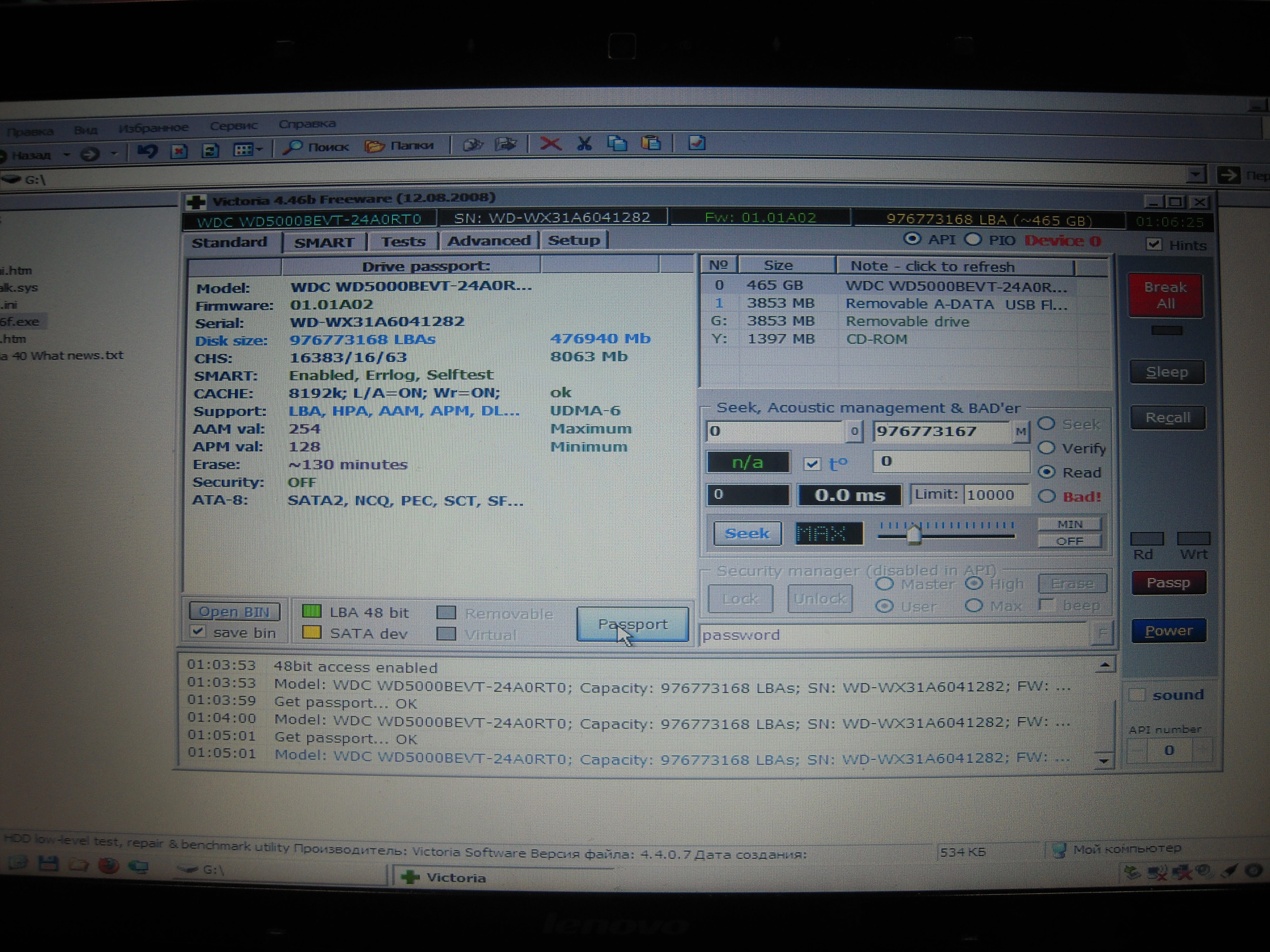Screen dimensions: 1270x952
Task: Open the Tests tab
Action: click(403, 241)
